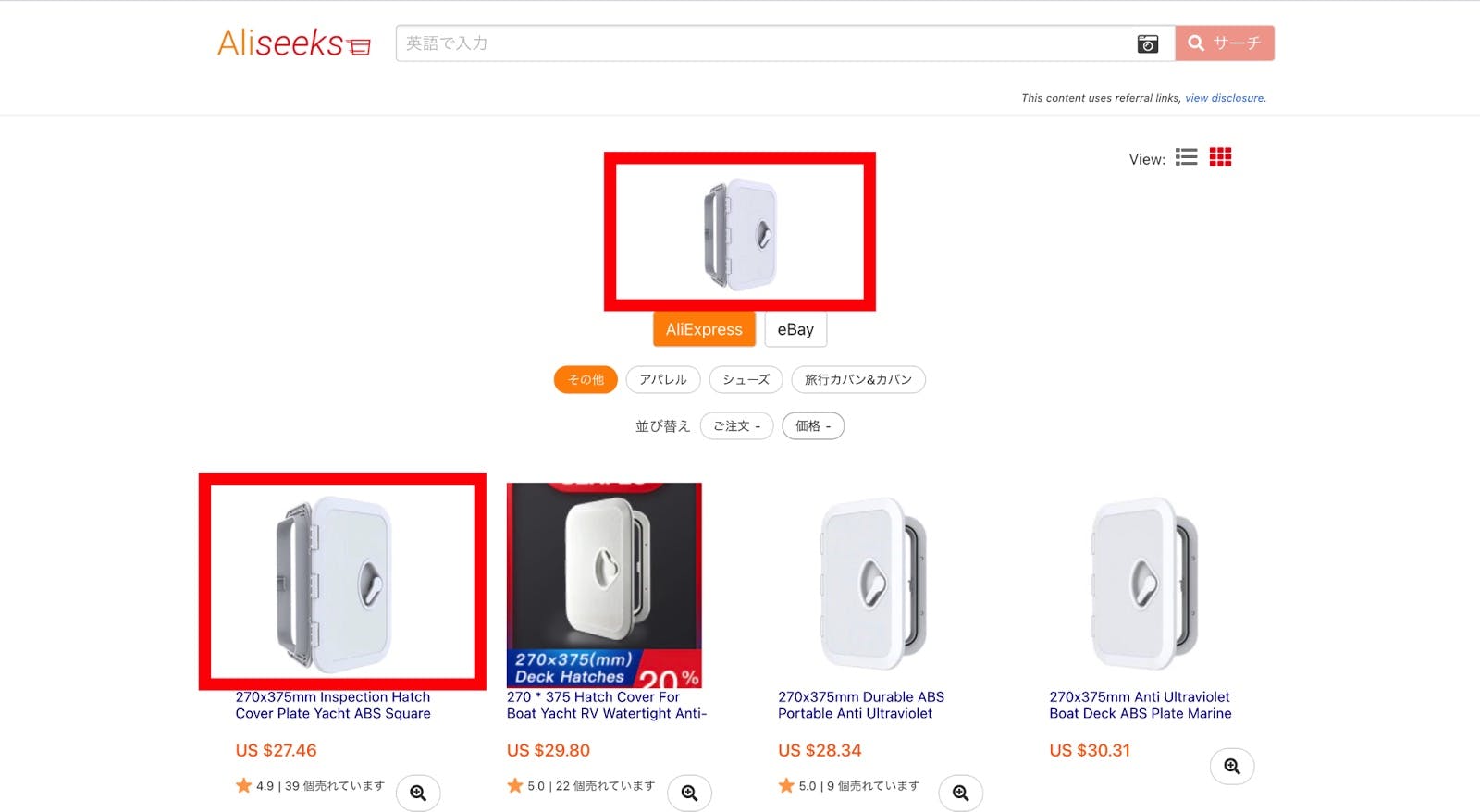Toggle the シューズ category filter
The height and width of the screenshot is (812, 1480).
tap(746, 379)
